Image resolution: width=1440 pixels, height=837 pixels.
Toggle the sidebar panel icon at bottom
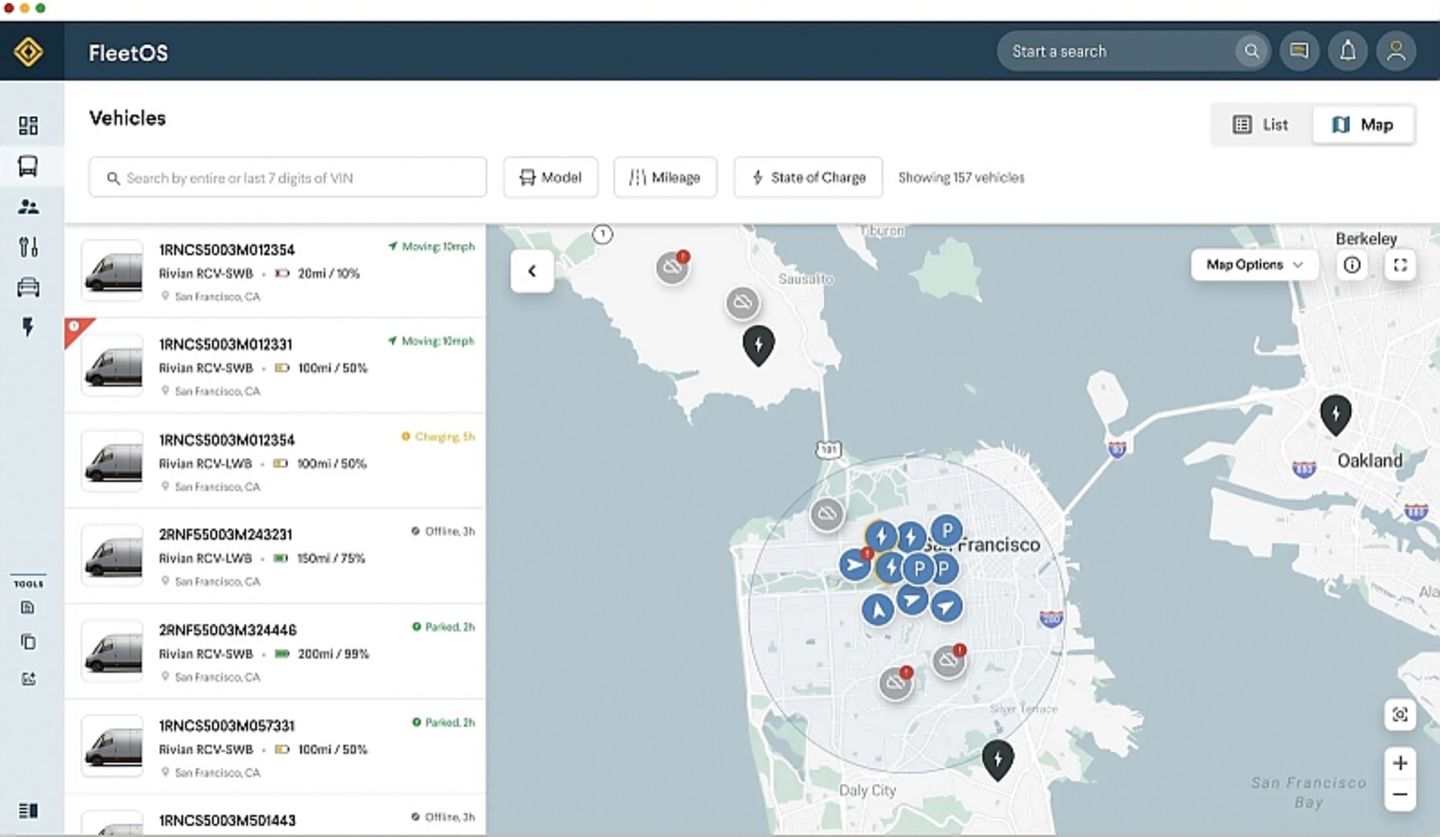pyautogui.click(x=28, y=811)
